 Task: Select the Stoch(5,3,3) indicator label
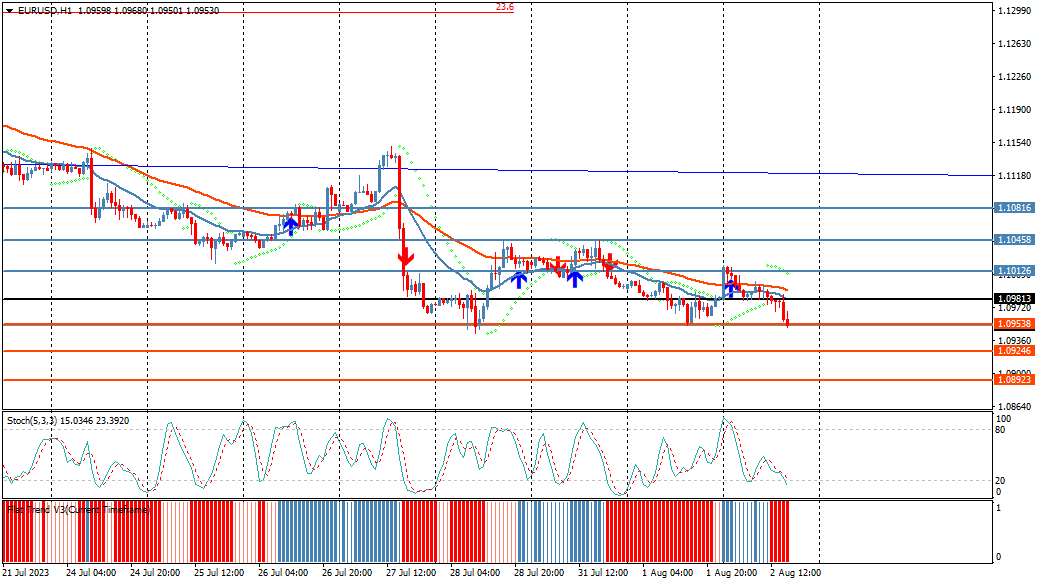[x=68, y=420]
